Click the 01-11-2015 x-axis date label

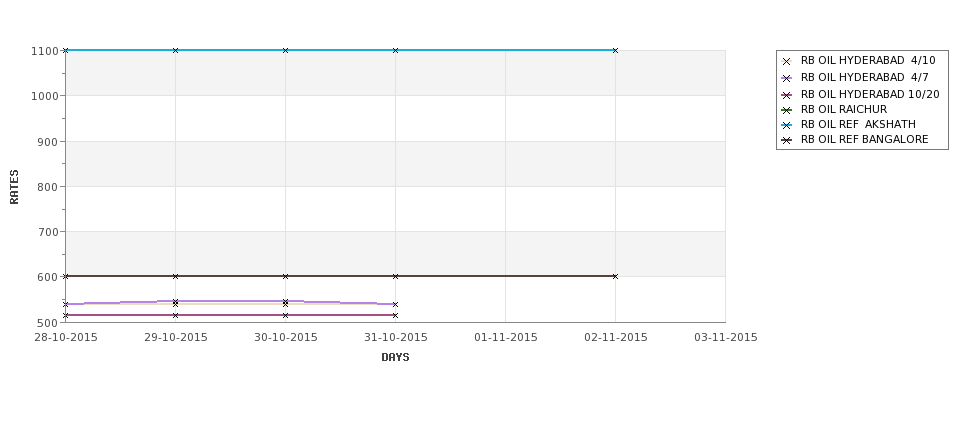coord(506,338)
